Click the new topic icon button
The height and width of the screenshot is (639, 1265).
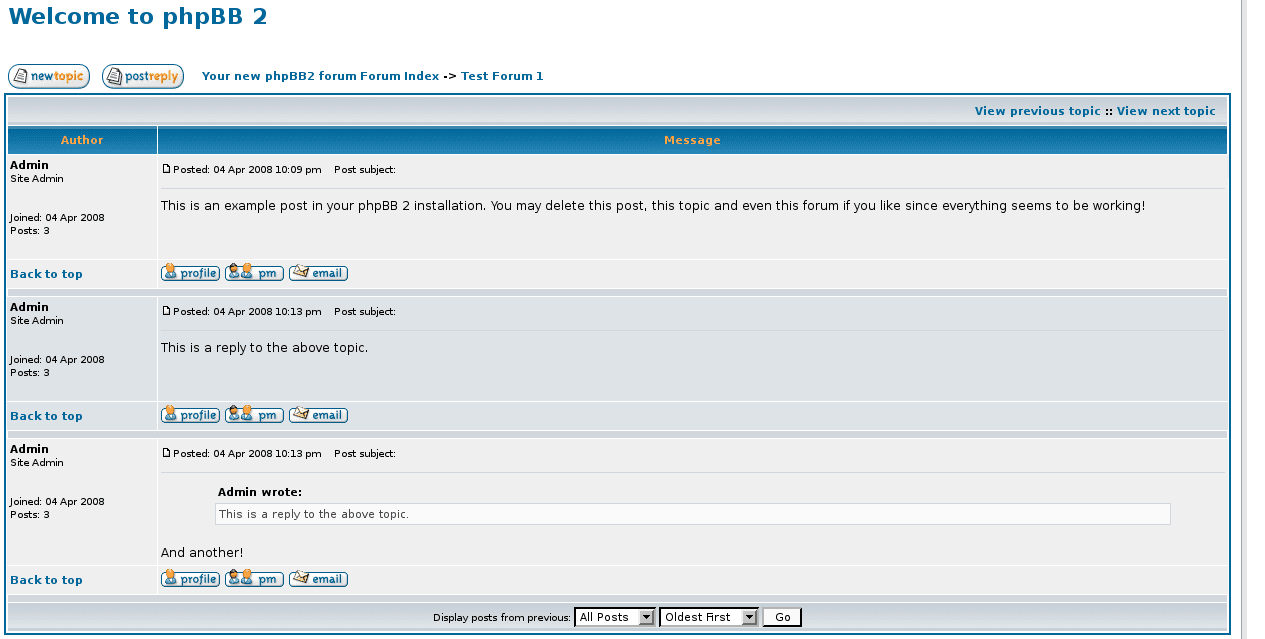49,77
